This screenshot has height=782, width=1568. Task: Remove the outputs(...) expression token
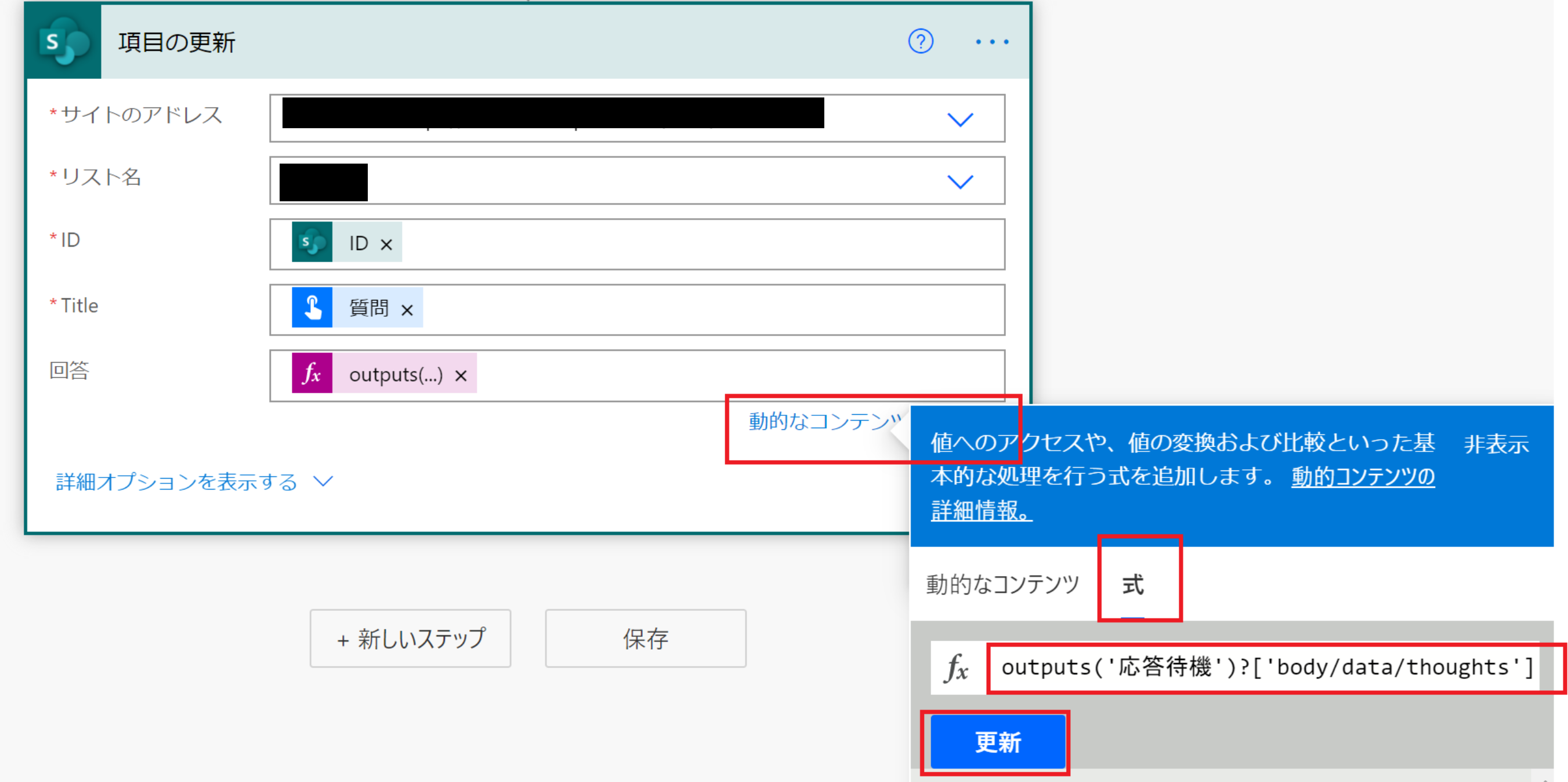coord(461,375)
